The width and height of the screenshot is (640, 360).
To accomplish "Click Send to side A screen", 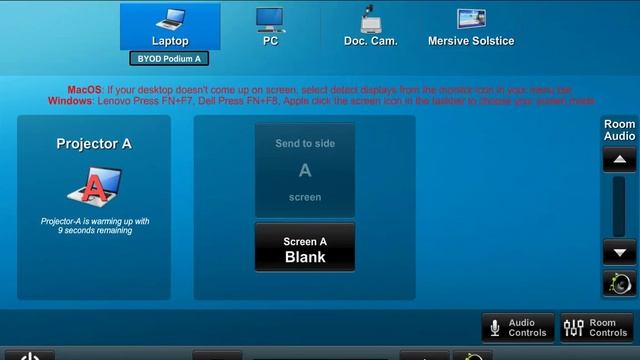I will (x=305, y=170).
